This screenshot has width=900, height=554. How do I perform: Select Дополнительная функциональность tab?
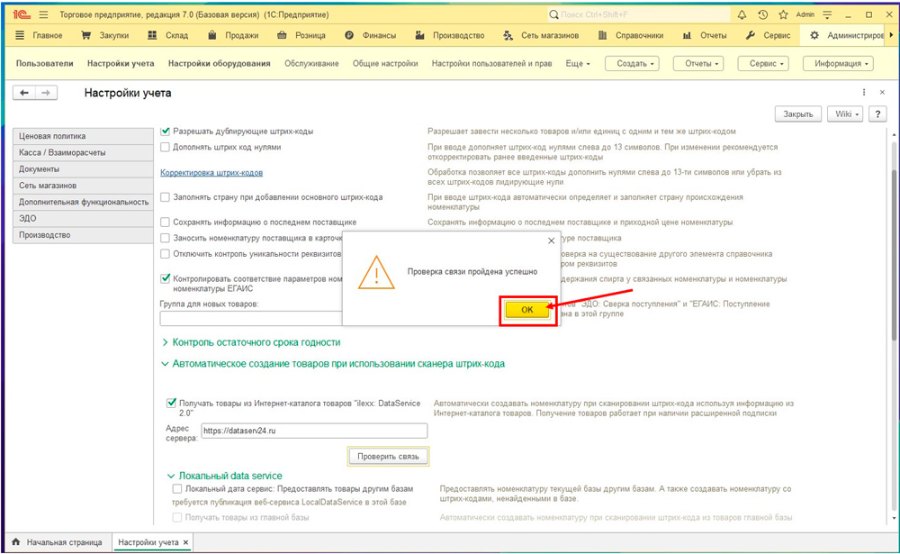[83, 202]
